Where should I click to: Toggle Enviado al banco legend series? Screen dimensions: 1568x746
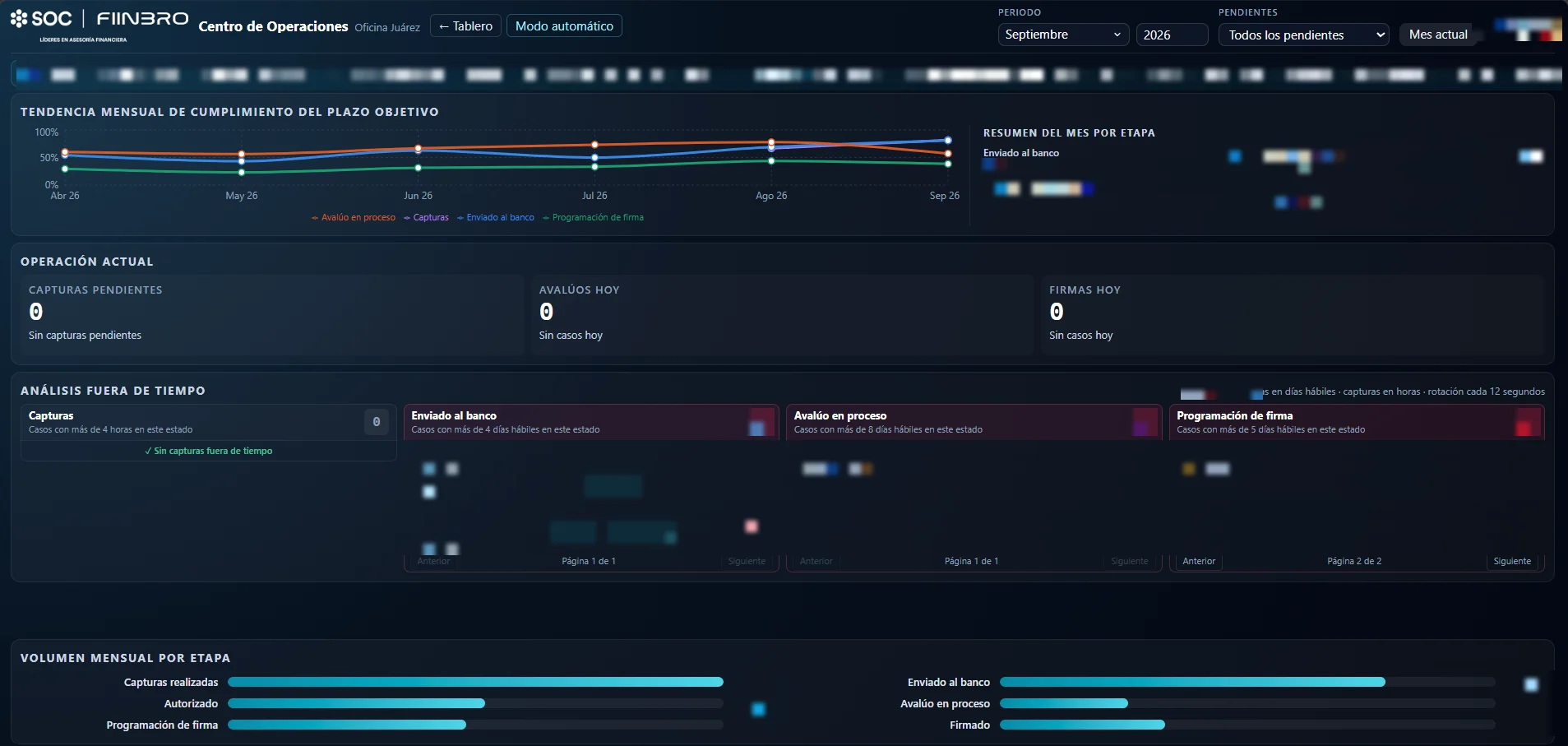496,217
